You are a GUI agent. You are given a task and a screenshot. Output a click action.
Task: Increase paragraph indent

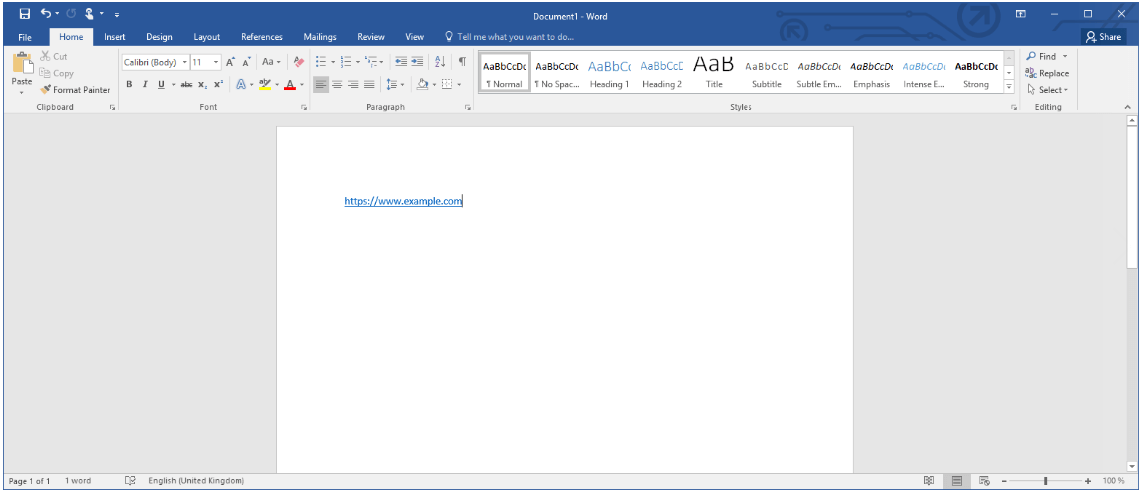417,62
